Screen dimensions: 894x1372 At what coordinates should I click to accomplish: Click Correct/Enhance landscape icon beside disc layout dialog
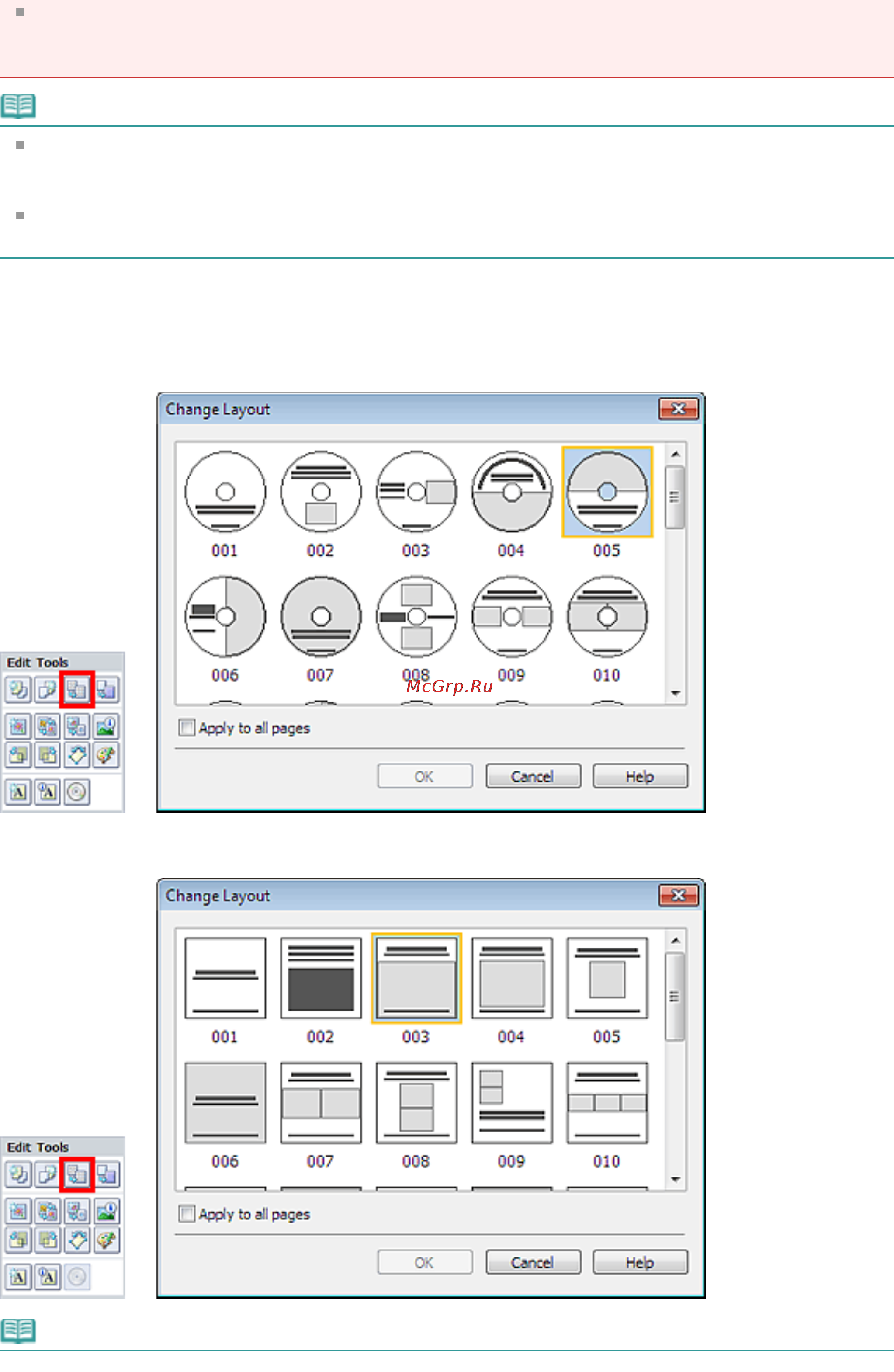[x=106, y=726]
